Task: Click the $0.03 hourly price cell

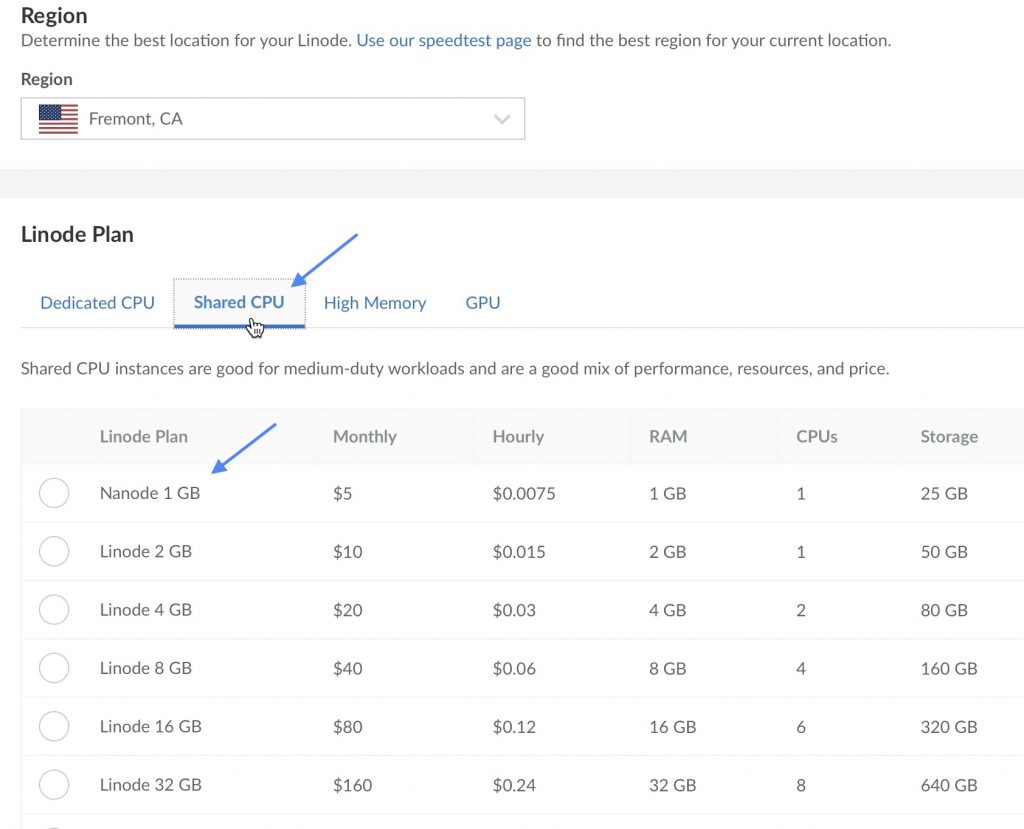Action: coord(514,610)
